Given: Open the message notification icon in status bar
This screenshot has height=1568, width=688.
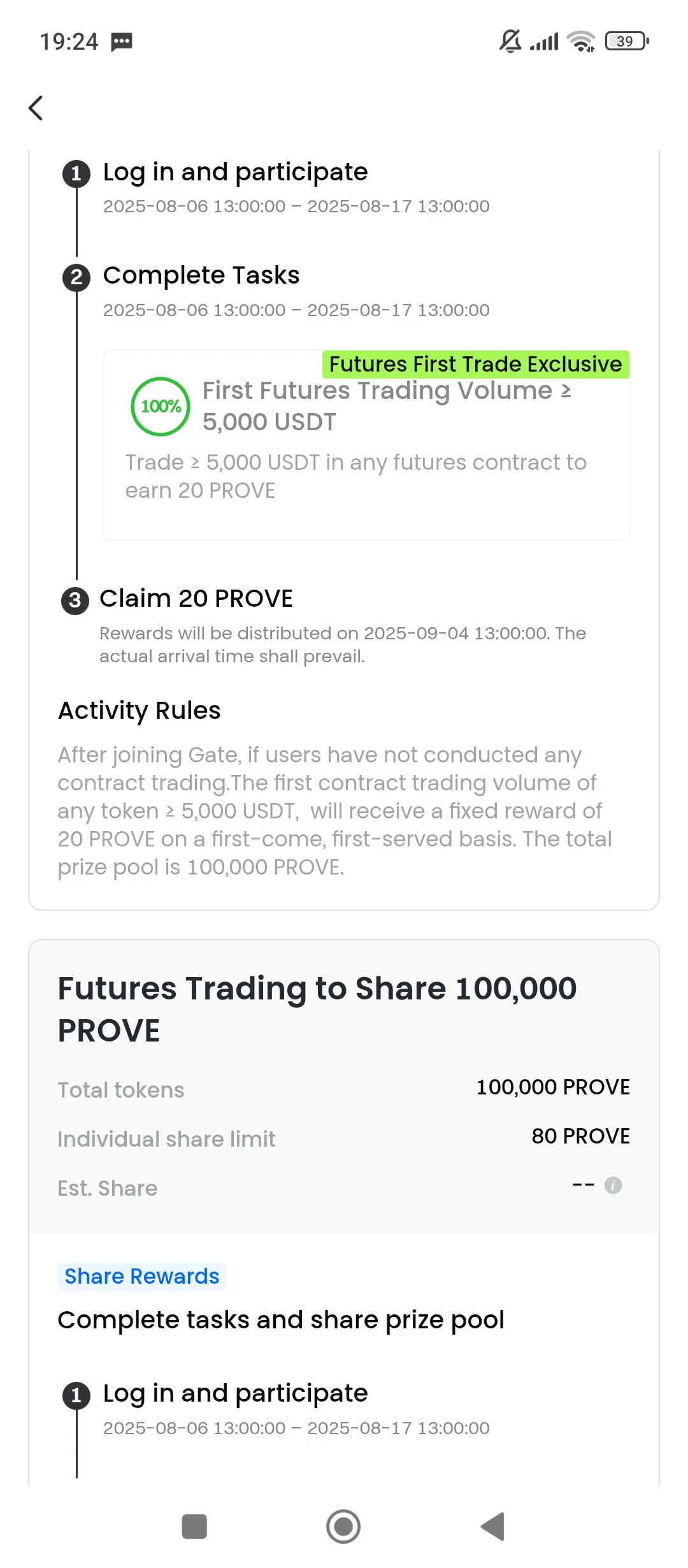Looking at the screenshot, I should point(122,42).
